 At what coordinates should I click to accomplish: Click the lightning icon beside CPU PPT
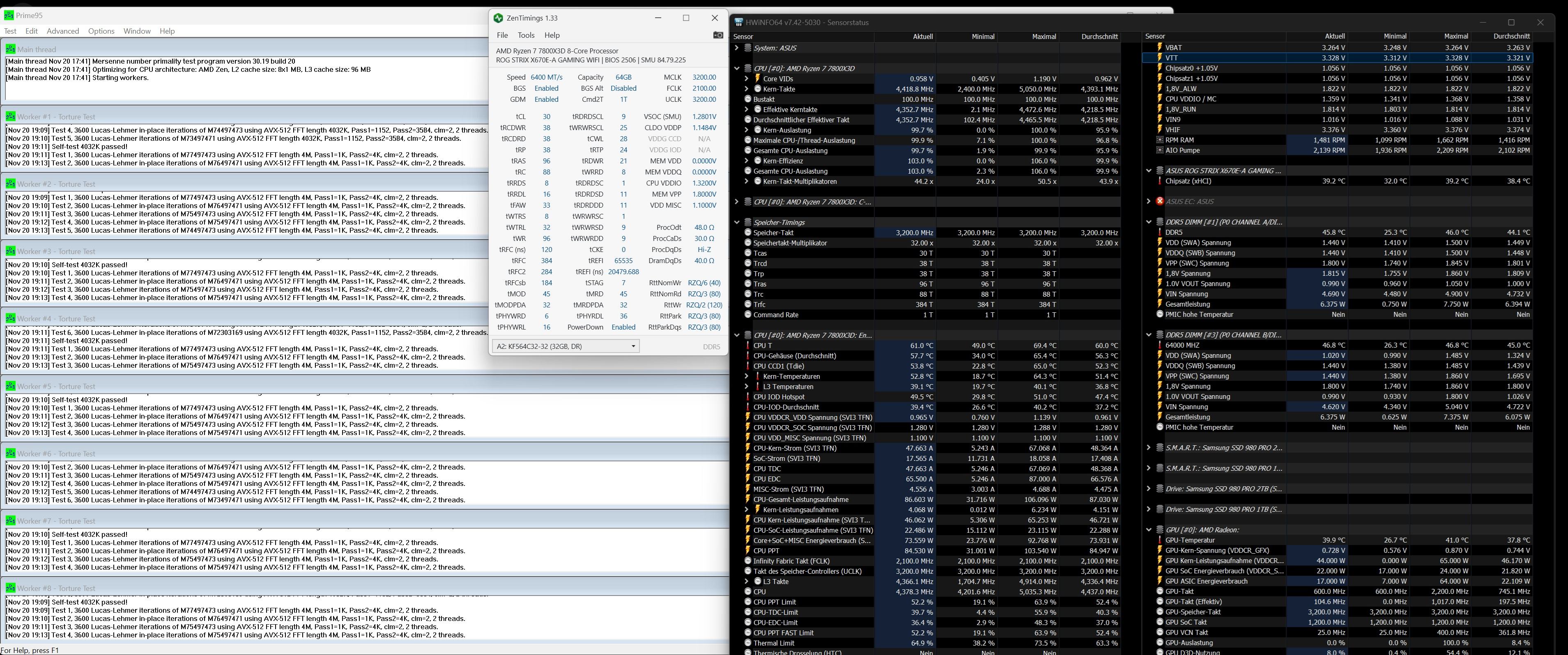748,551
